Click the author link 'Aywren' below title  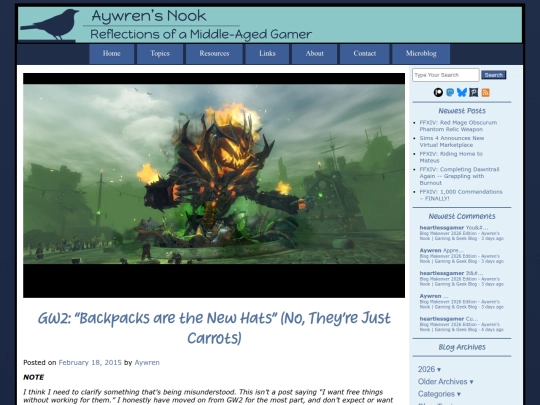pyautogui.click(x=147, y=362)
